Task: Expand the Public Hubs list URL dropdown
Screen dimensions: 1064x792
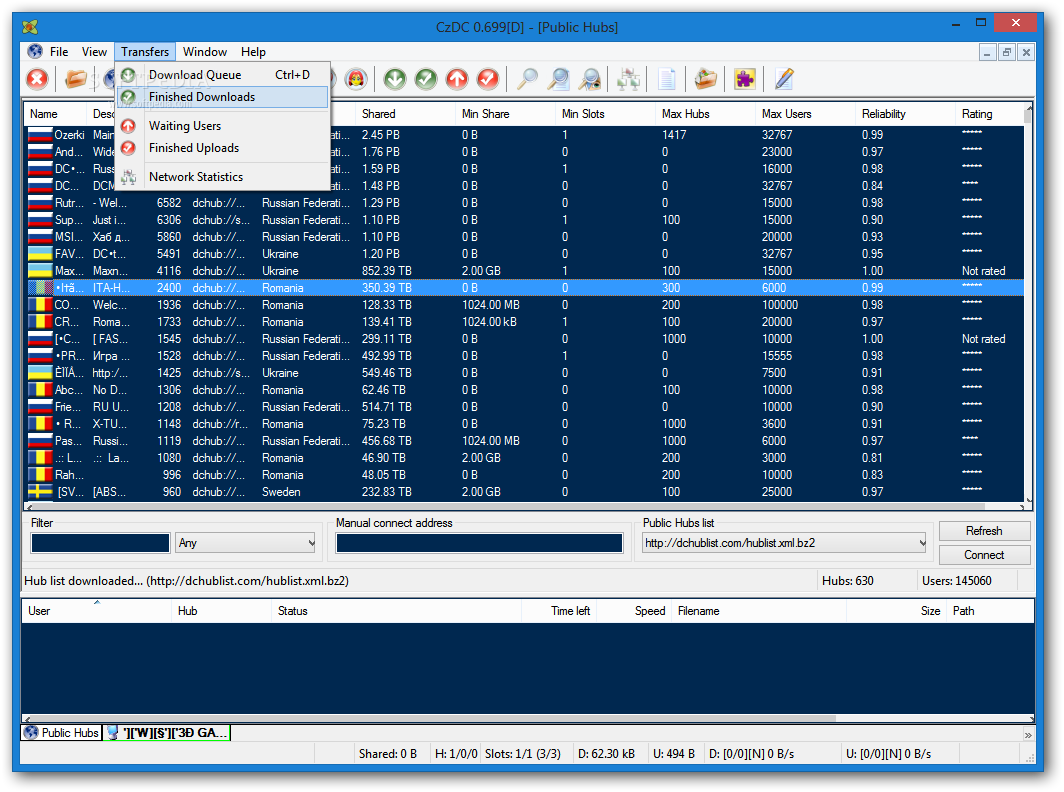Action: [784, 543]
